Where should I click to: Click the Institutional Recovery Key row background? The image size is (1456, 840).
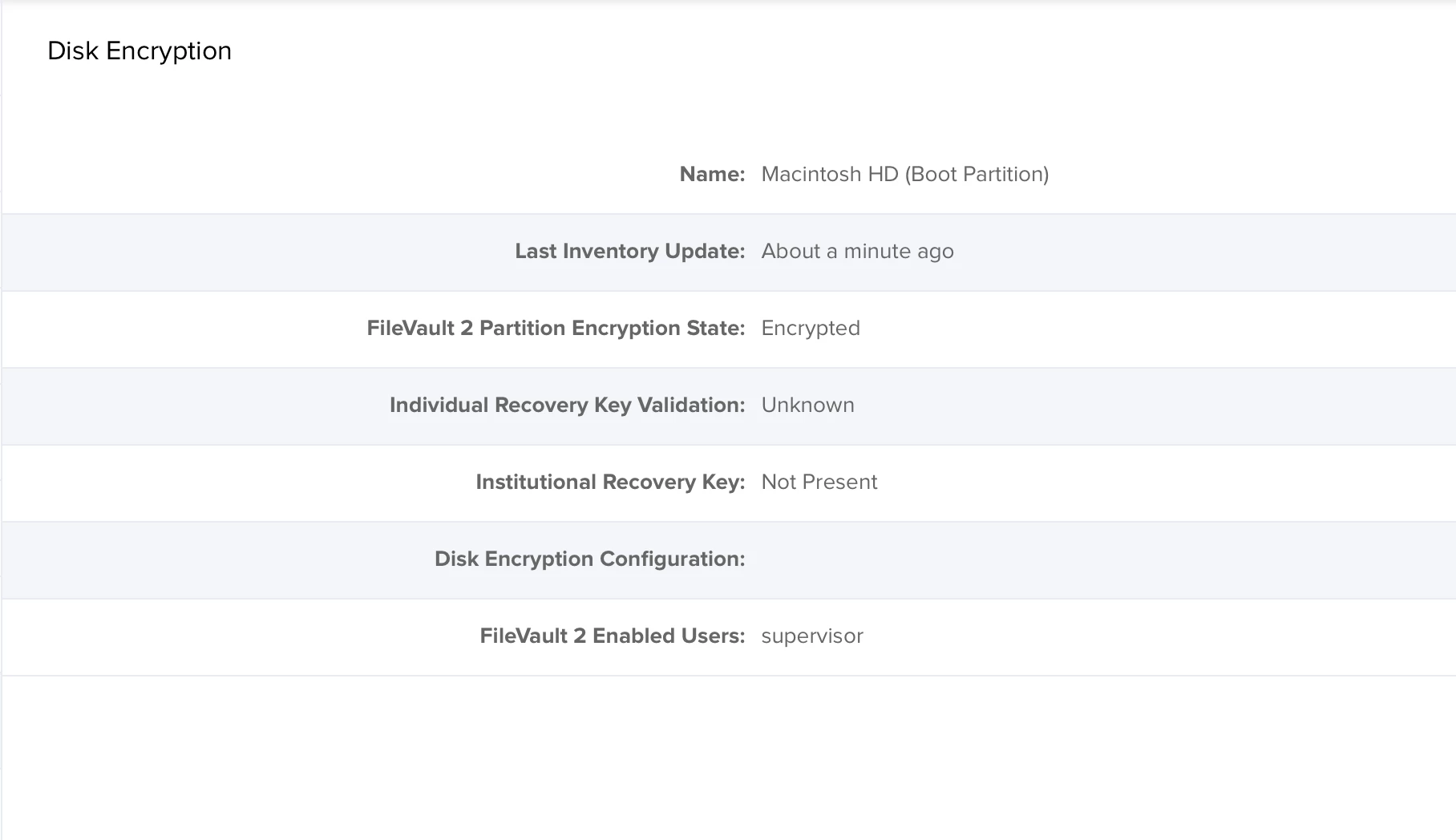[x=728, y=483]
